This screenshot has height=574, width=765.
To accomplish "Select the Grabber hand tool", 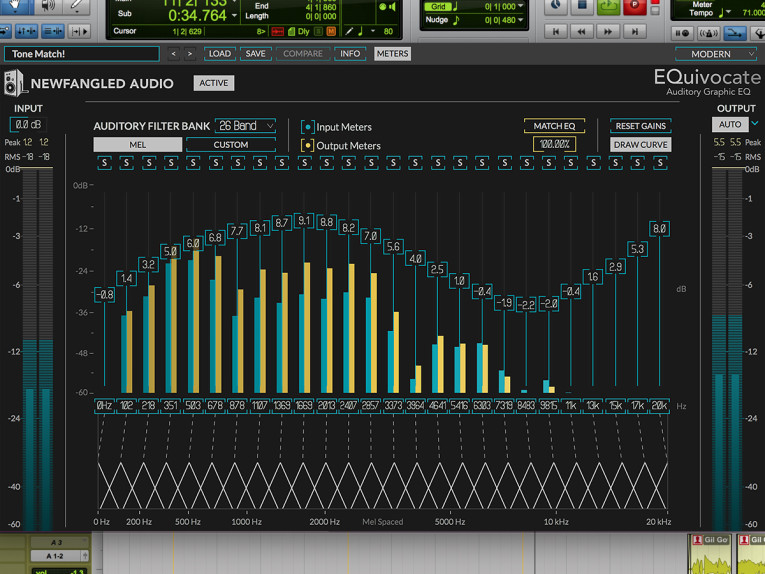I will [x=15, y=6].
